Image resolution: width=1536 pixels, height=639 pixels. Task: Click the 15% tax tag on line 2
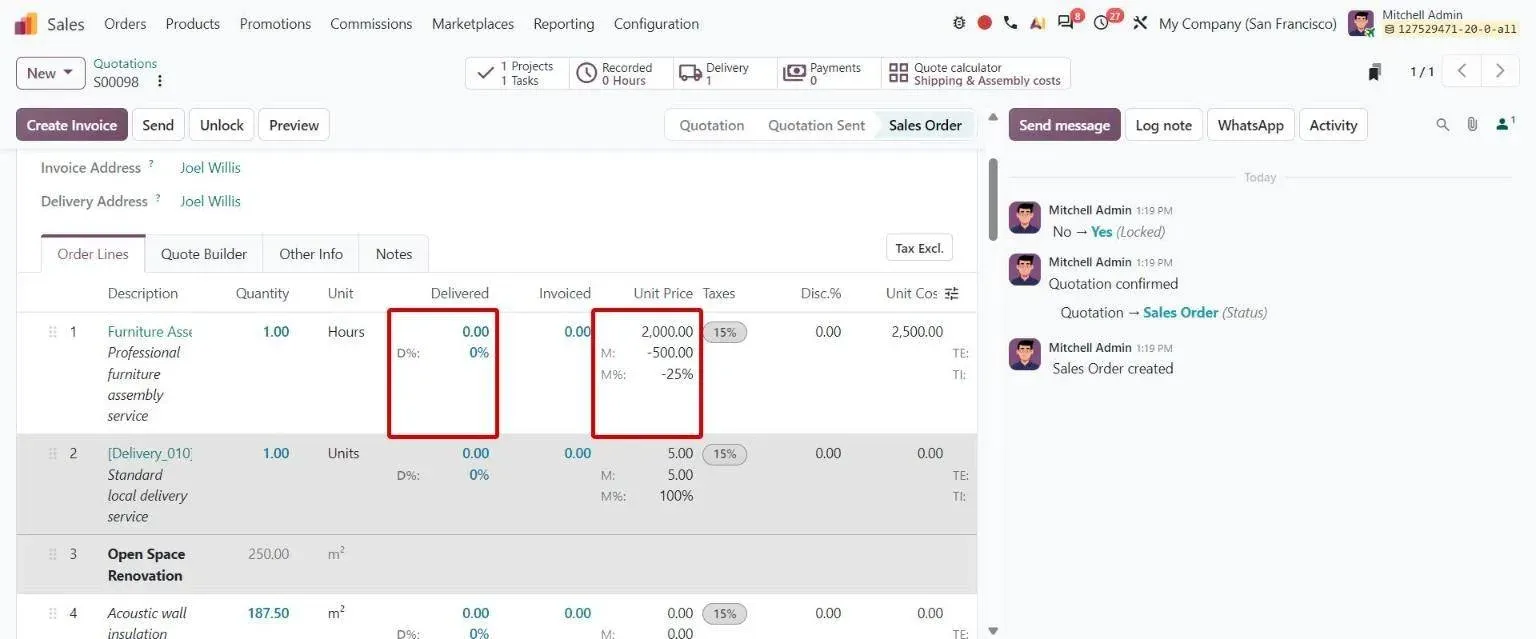725,454
